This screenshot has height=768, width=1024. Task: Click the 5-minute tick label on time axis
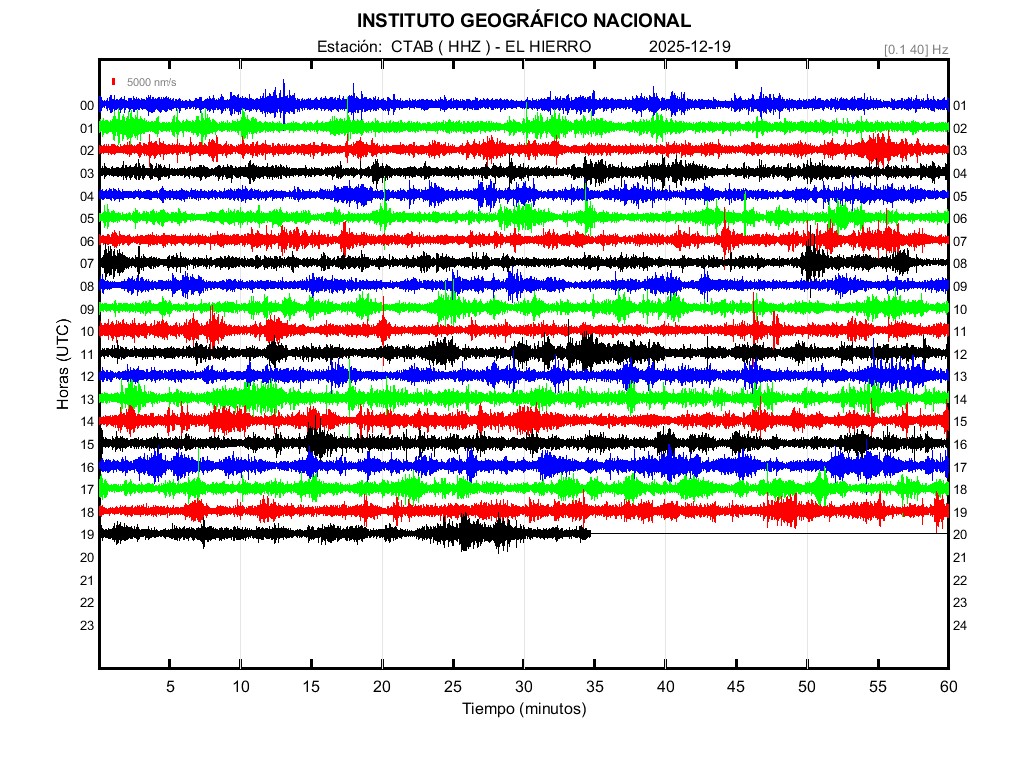(x=170, y=687)
